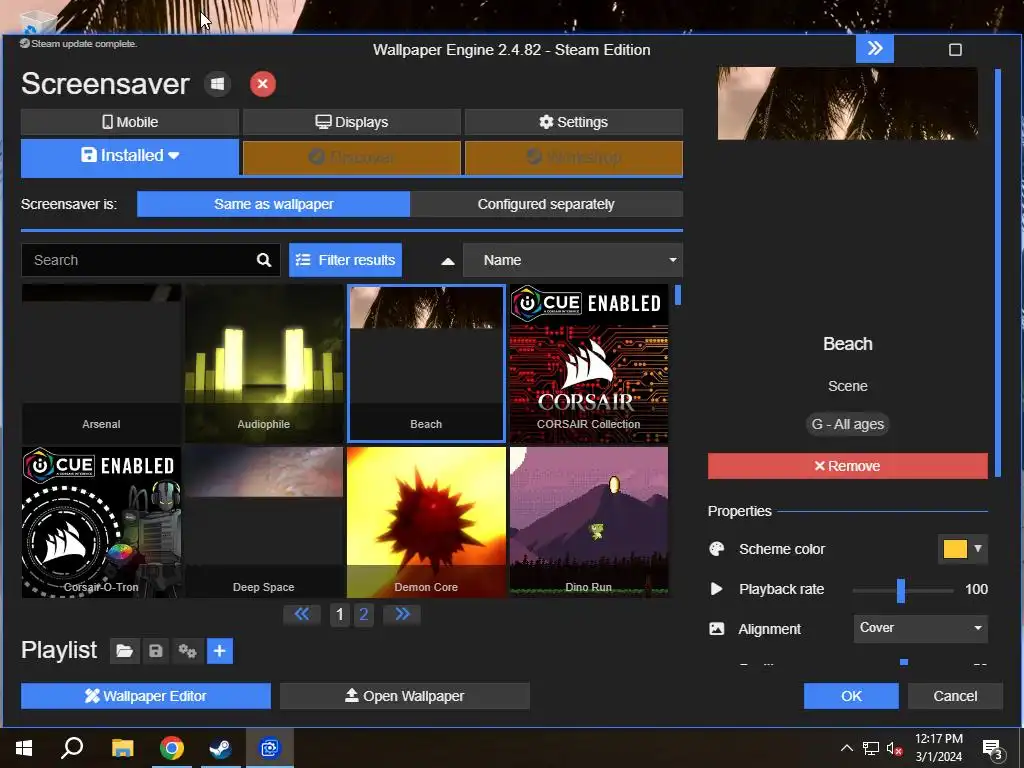
Task: Click the magnifying glass search icon
Action: pyautogui.click(x=264, y=260)
